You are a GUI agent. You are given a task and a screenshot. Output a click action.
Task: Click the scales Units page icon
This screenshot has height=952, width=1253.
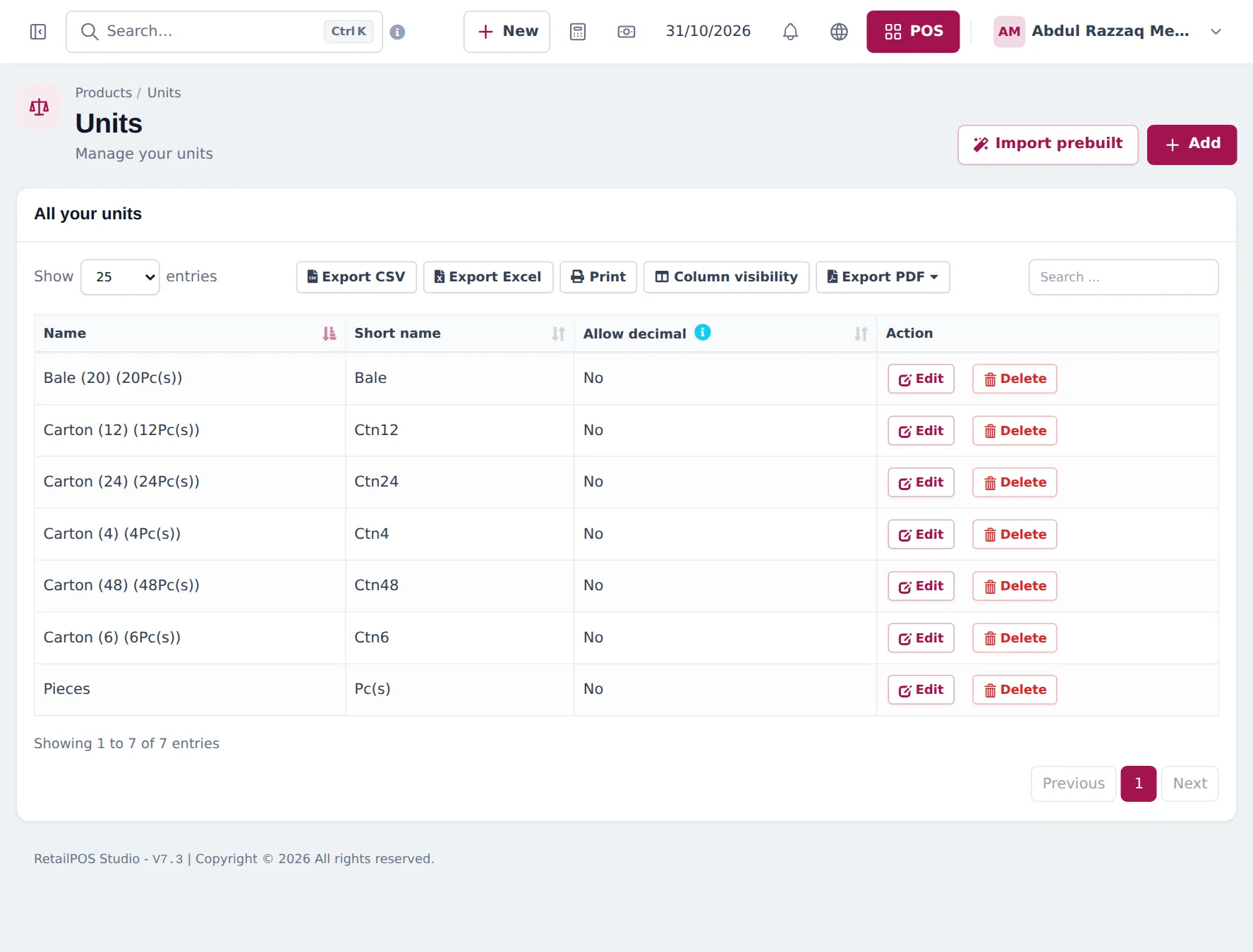point(40,107)
